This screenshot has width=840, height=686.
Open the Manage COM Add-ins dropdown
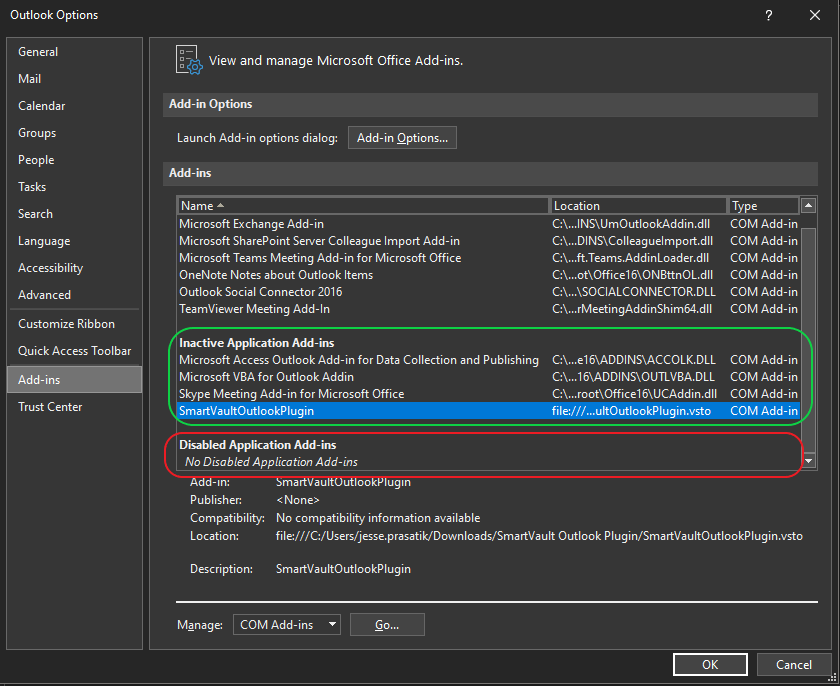click(287, 625)
